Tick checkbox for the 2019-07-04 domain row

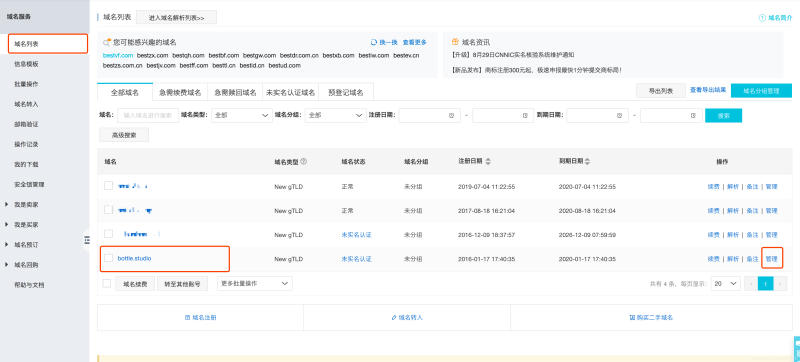[x=108, y=186]
